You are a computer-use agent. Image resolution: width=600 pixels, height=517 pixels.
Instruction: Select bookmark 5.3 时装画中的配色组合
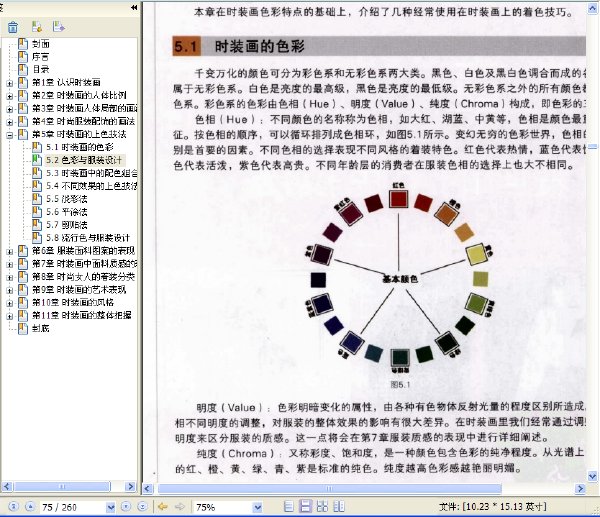[x=91, y=173]
